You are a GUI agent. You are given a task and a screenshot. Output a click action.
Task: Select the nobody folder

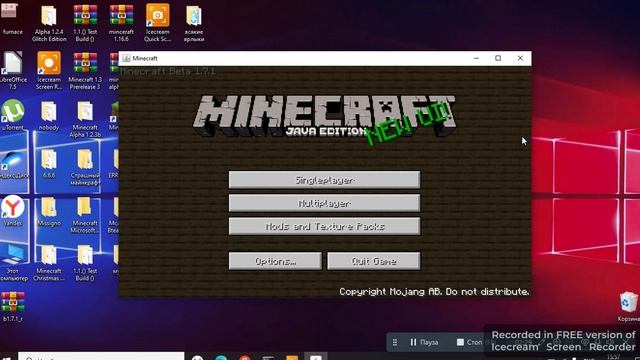(49, 116)
